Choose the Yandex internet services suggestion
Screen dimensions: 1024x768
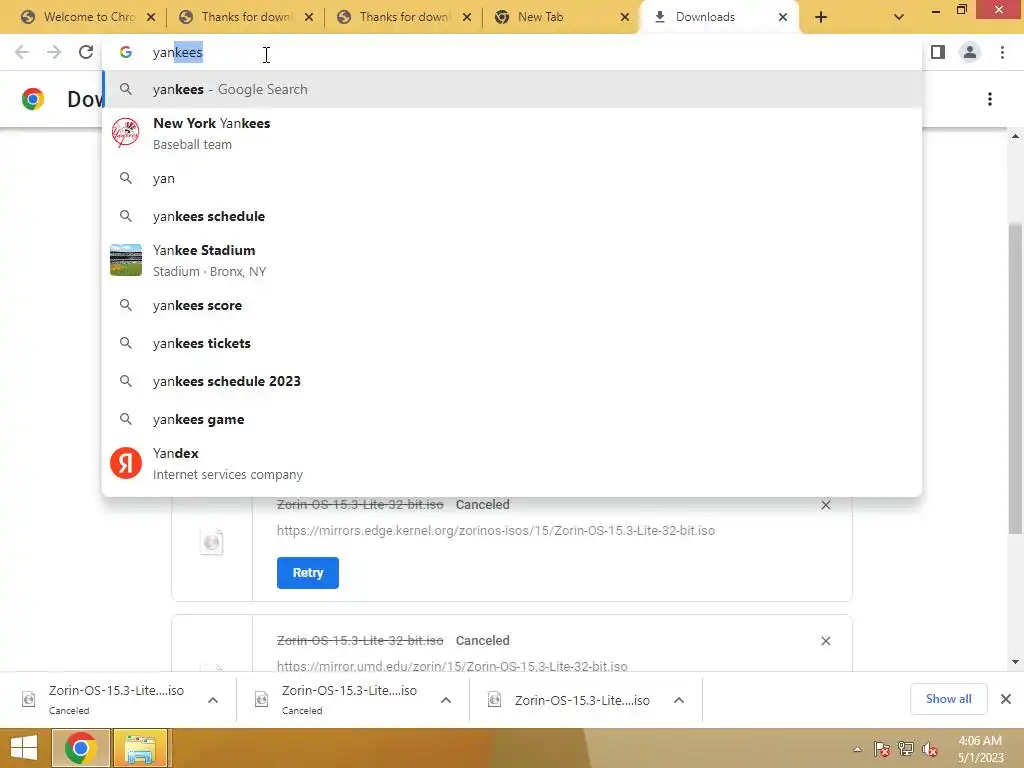point(512,464)
